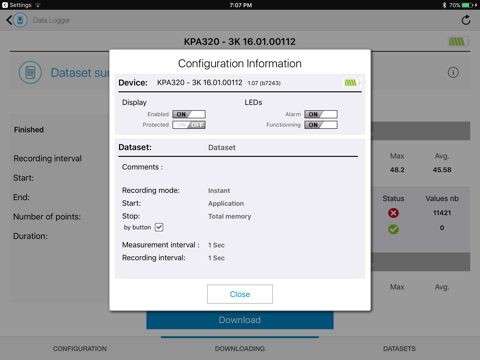The image size is (480, 360).
Task: Click the blue Download button
Action: click(240, 320)
